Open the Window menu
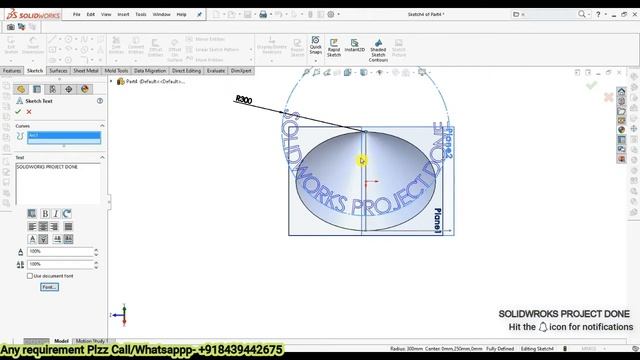Screen dimensions: 640x360 point(162,14)
